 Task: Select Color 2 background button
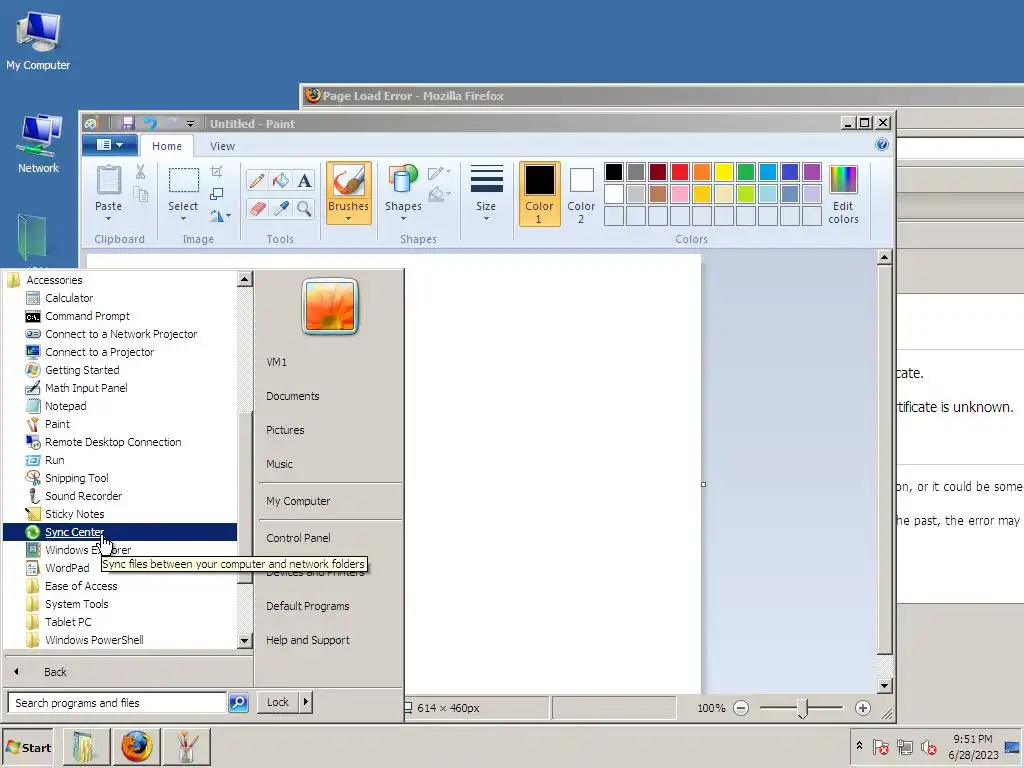[581, 194]
